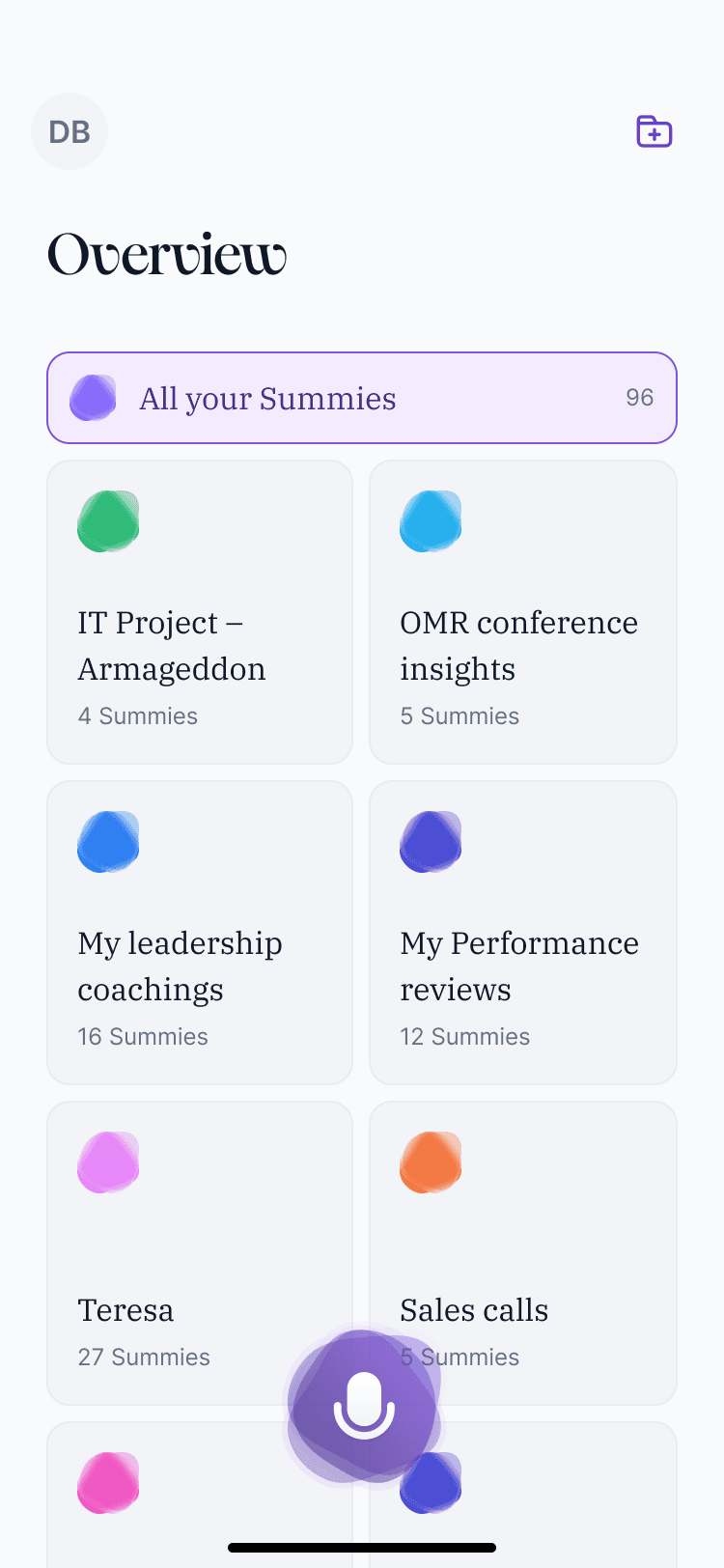Screen dimensions: 724x1568
Task: Start recording with the microphone button
Action: click(364, 1405)
